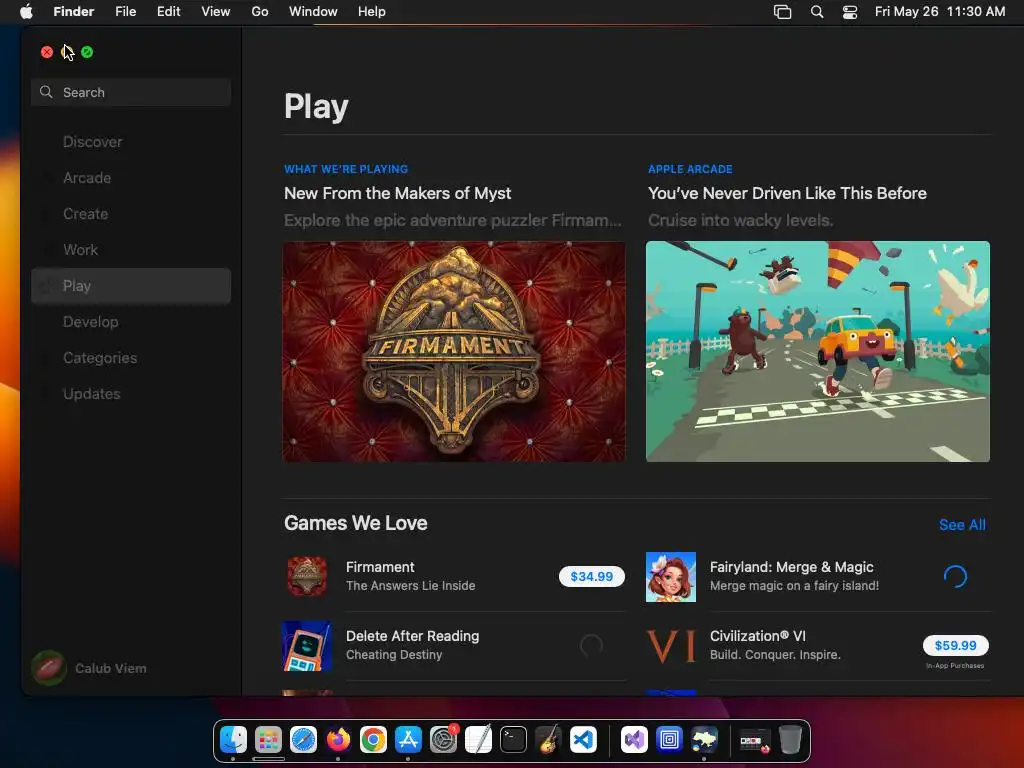Open Fairyland: Merge & Magic app icon
Image resolution: width=1024 pixels, height=768 pixels.
point(671,577)
